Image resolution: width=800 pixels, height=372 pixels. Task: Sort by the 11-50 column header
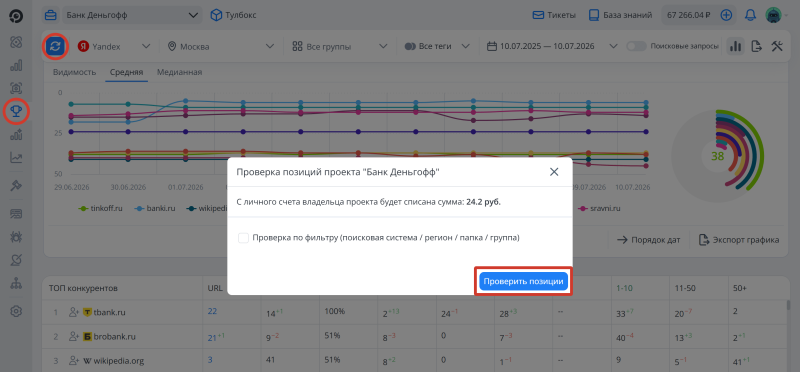point(684,288)
